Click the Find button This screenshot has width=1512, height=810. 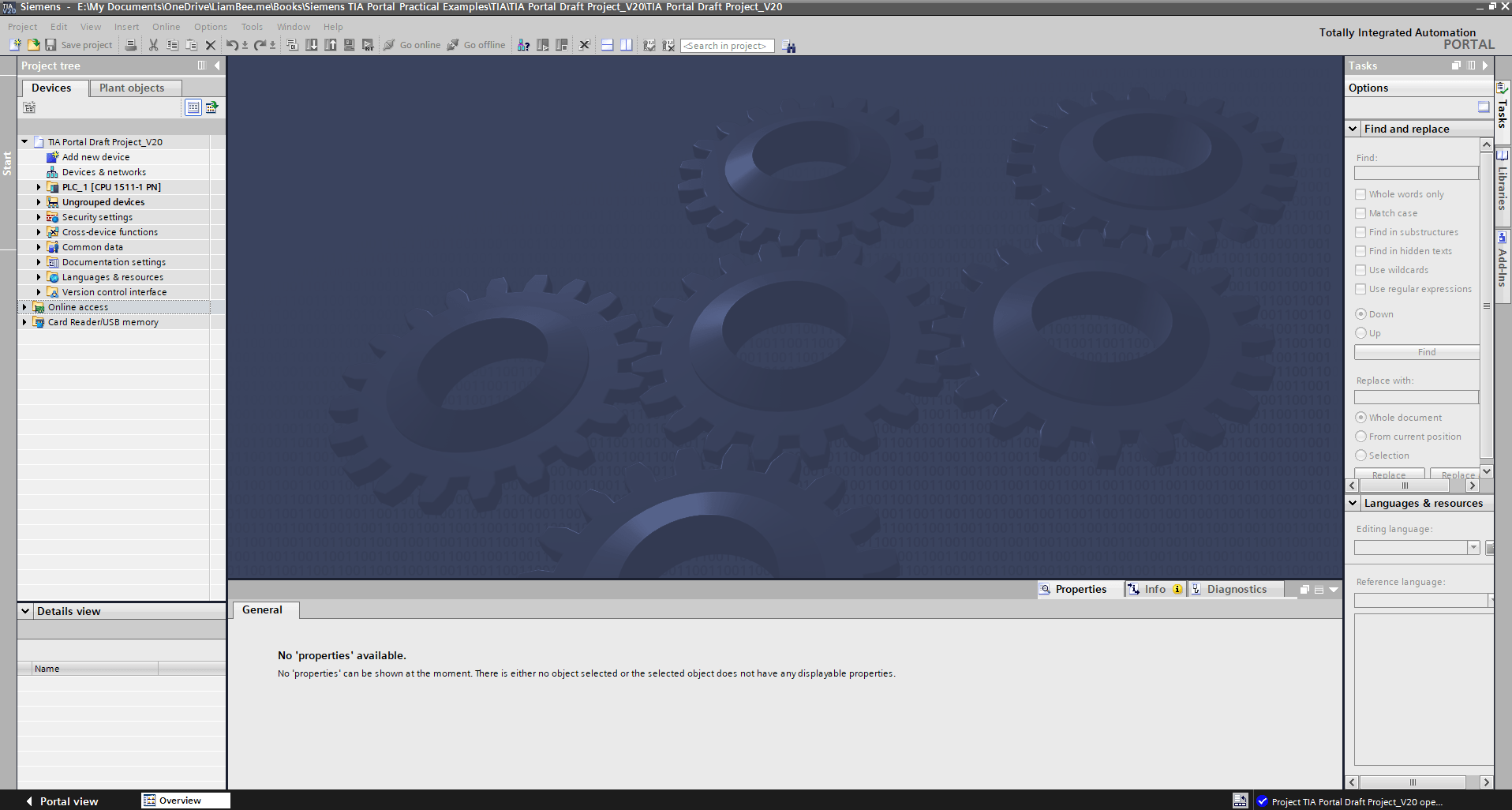click(x=1417, y=352)
